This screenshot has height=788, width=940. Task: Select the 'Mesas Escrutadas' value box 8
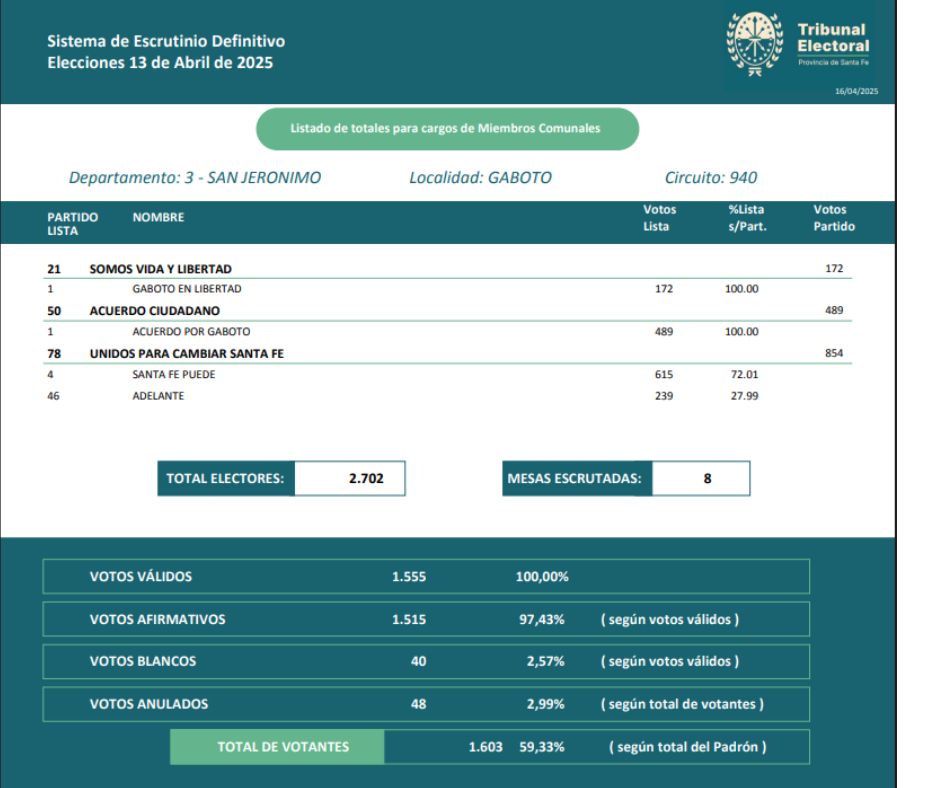point(699,479)
